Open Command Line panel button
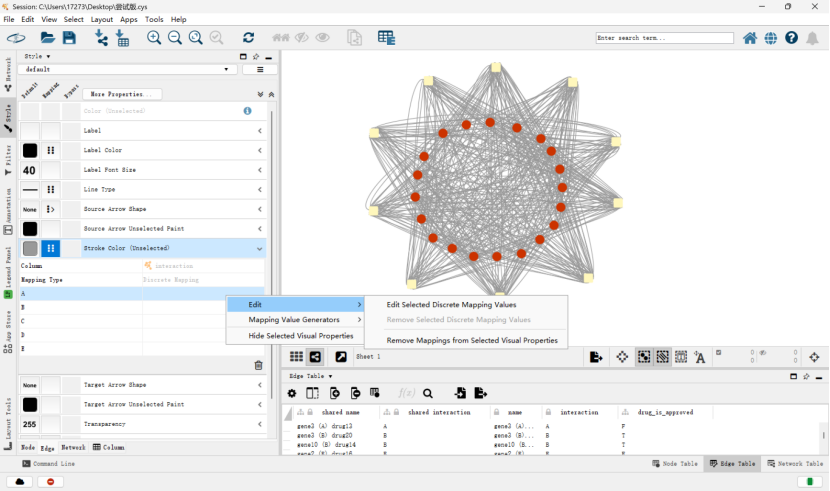The width and height of the screenshot is (830, 491). [x=49, y=463]
